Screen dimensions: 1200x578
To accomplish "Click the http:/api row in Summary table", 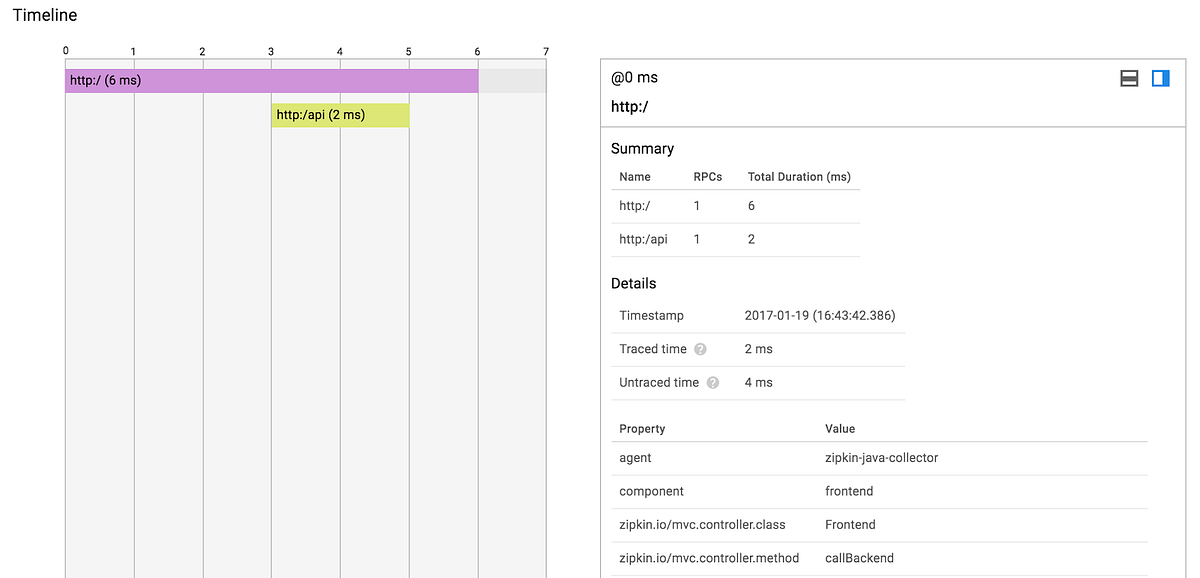I will coord(735,240).
